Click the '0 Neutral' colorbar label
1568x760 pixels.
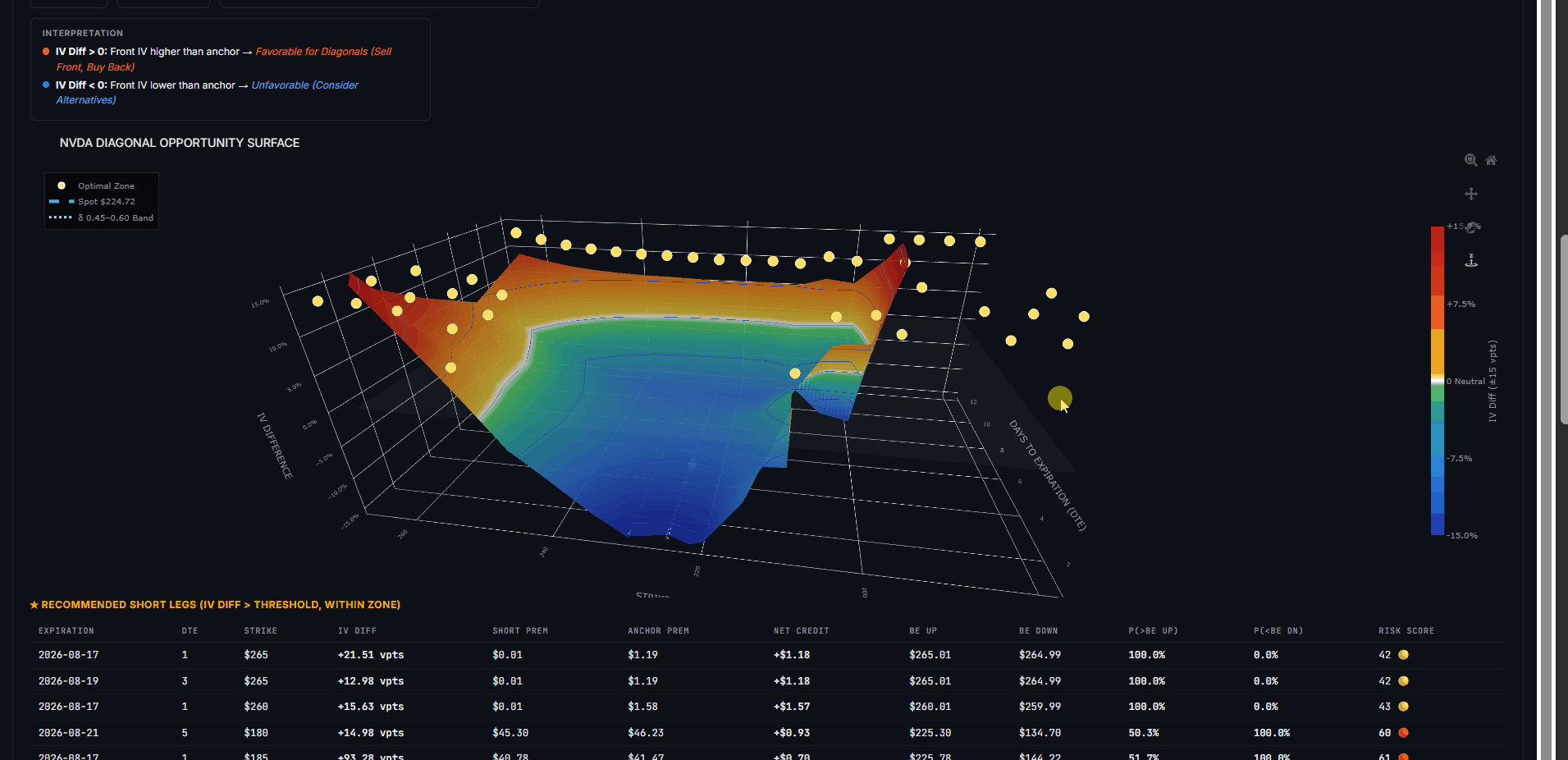[1465, 382]
